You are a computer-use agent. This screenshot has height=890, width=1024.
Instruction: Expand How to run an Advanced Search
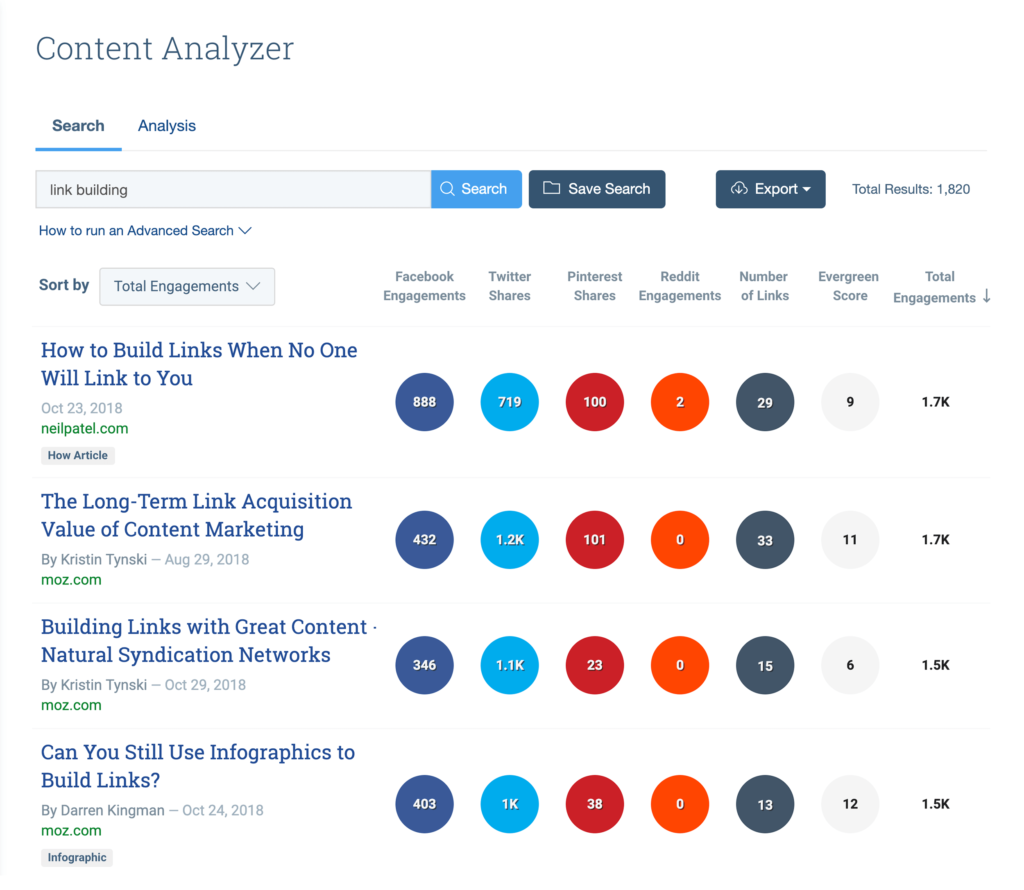[x=145, y=231]
